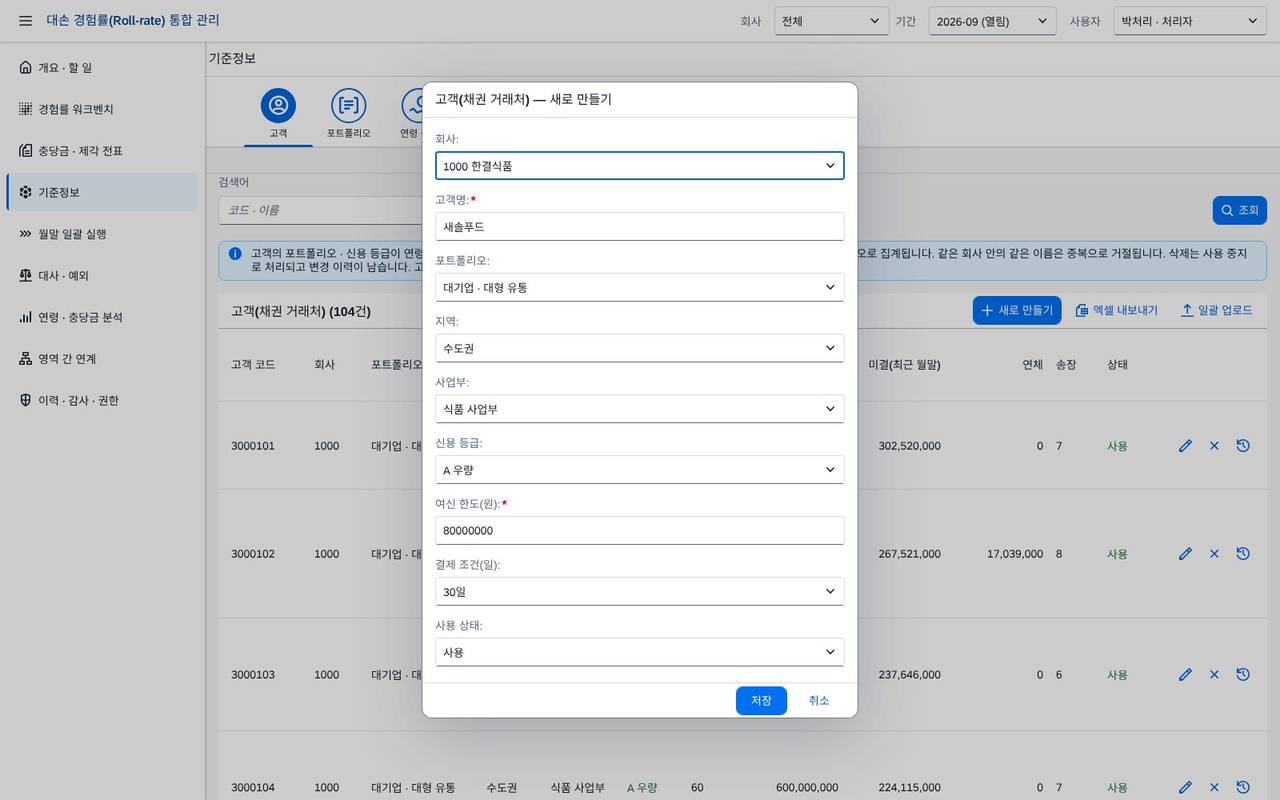Open the 결제 조건(일) dropdown showing 30일

[640, 592]
